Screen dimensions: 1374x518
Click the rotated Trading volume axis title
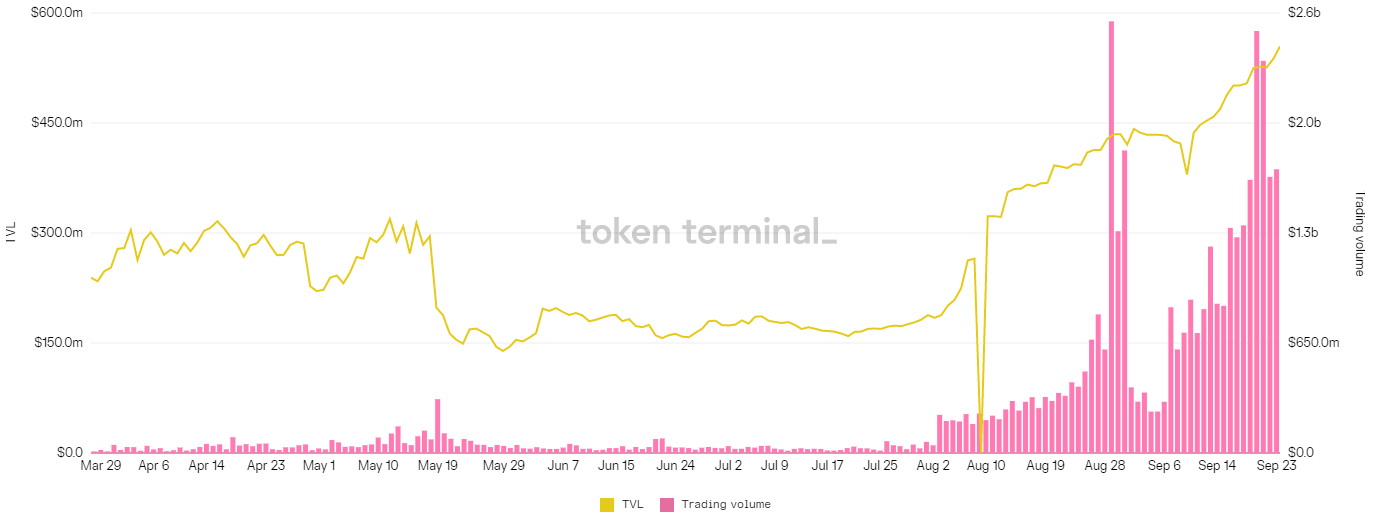[1359, 234]
